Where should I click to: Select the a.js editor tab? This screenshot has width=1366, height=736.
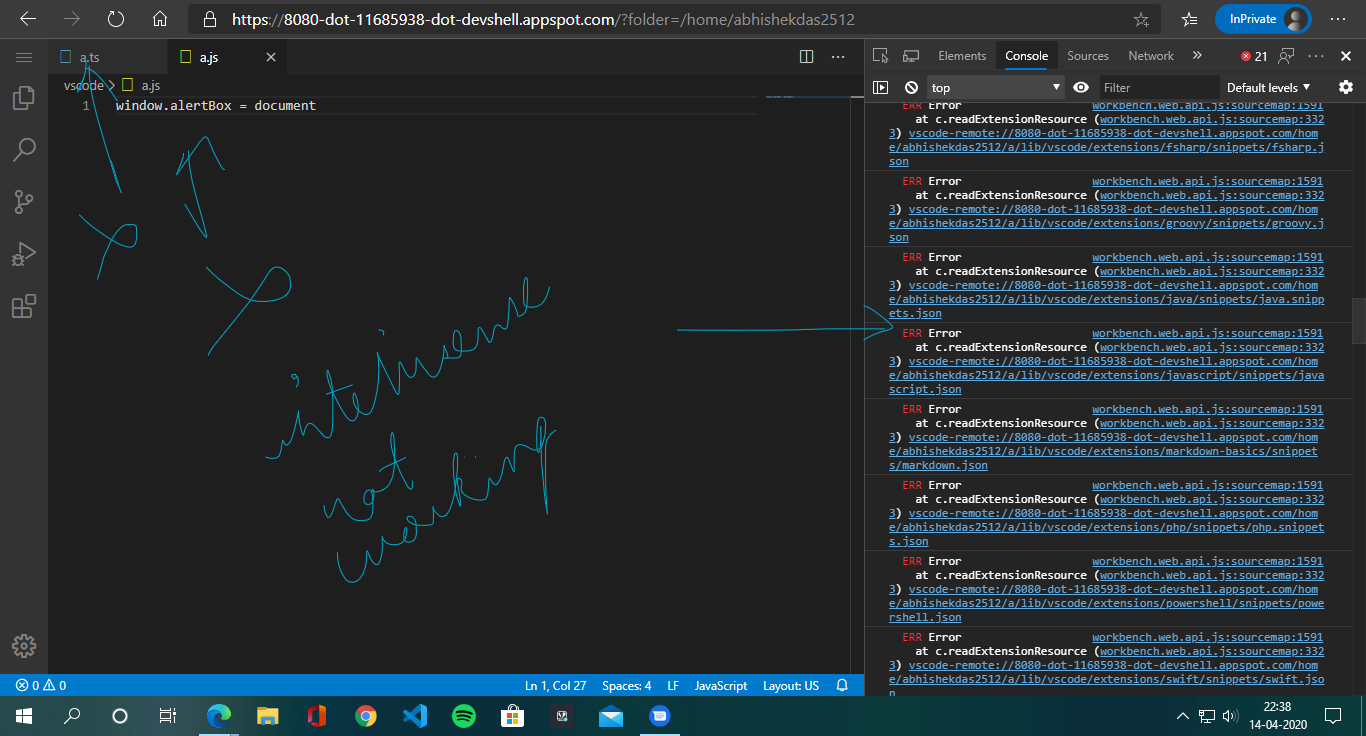[225, 58]
